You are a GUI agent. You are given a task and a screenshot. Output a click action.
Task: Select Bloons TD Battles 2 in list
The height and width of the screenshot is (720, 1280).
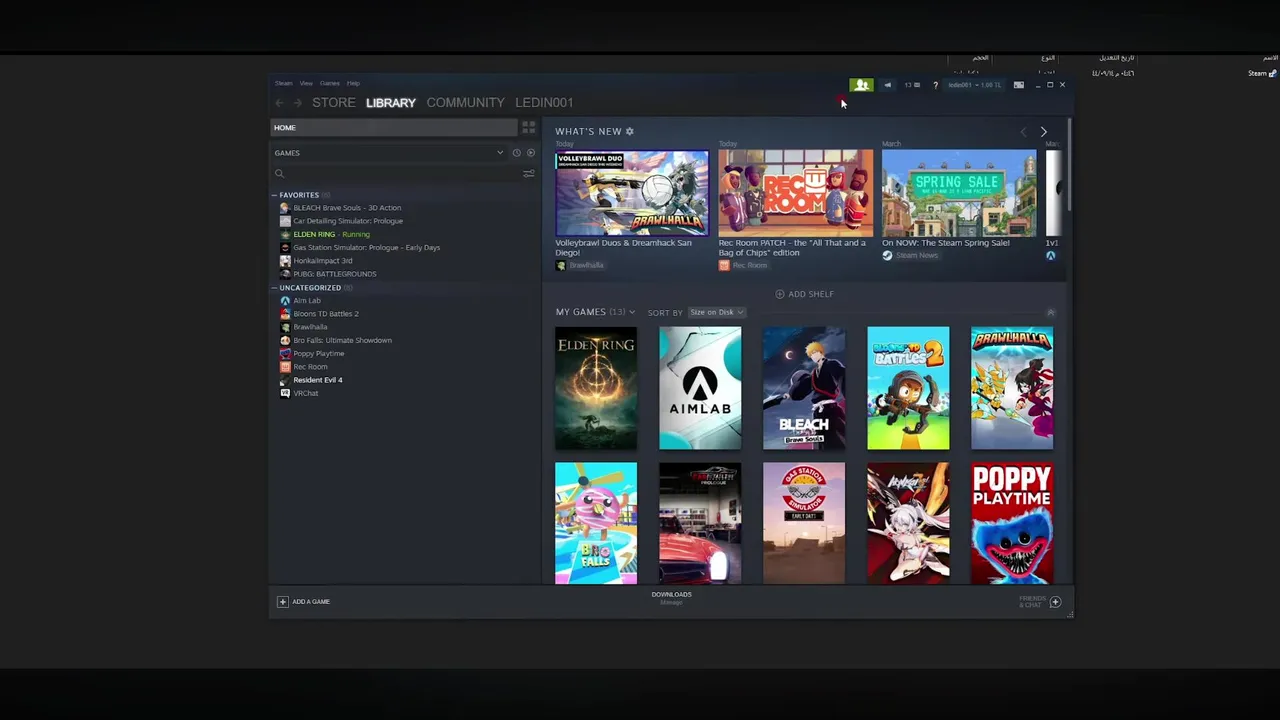pos(325,314)
